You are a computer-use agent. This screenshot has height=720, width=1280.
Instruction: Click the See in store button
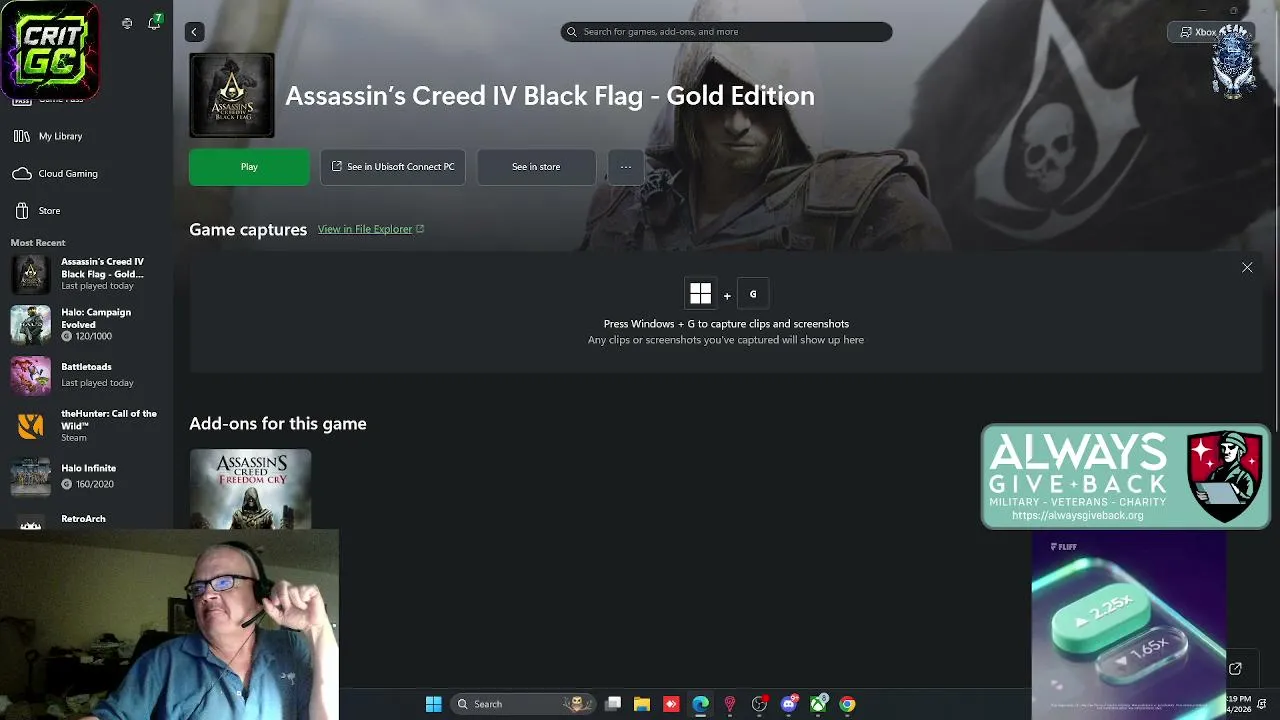click(x=536, y=167)
